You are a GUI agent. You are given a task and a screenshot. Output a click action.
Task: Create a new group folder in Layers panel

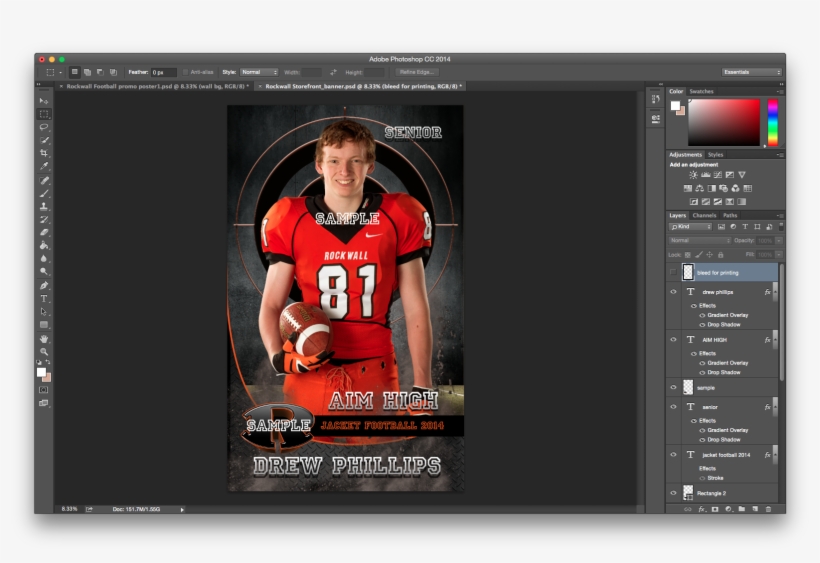pos(742,509)
